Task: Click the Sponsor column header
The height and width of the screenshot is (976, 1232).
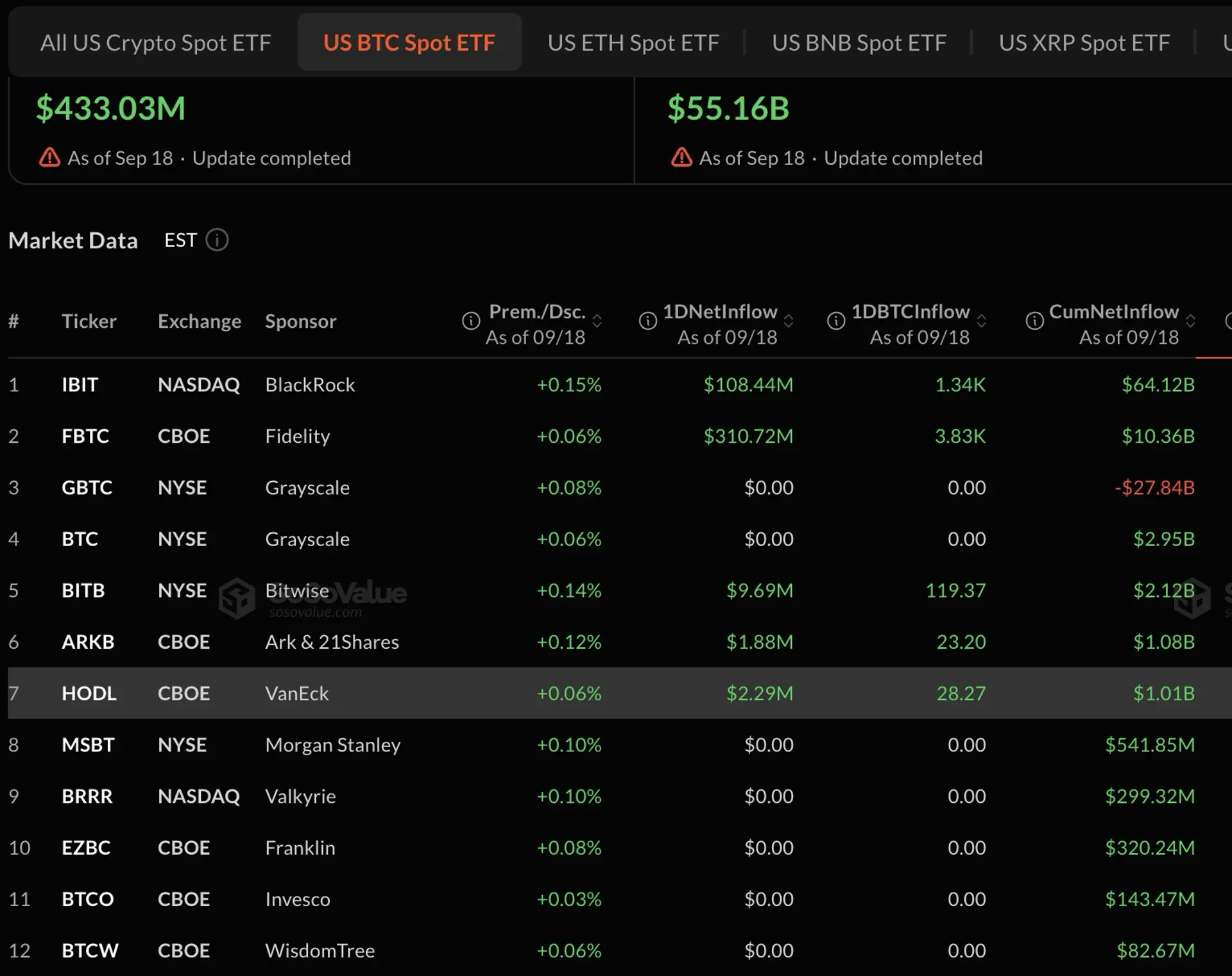Action: click(x=301, y=321)
